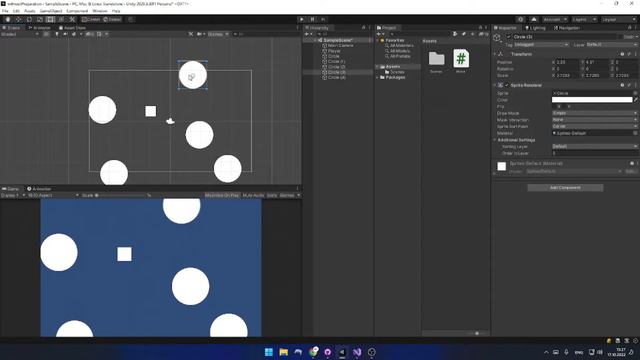Screen dimensions: 640x360
Task: Open Scene view component tools icon
Action: (191, 34)
